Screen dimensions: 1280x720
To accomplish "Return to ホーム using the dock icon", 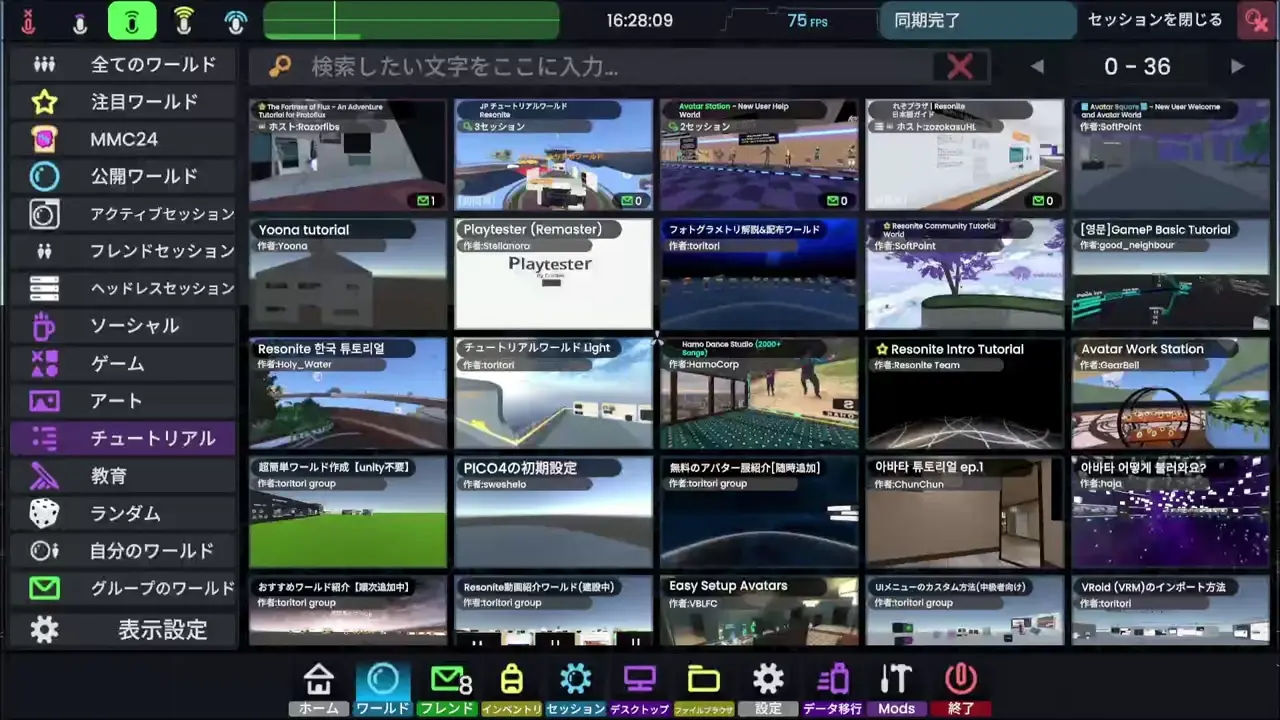I will click(x=318, y=685).
